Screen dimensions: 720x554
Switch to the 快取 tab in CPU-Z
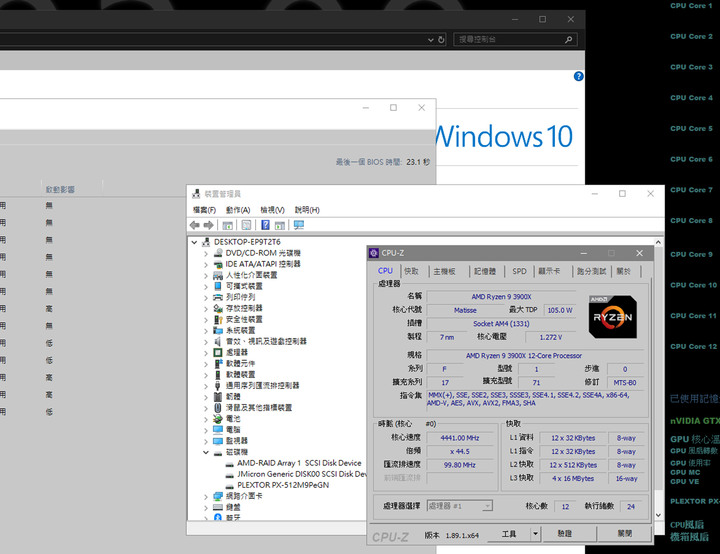pos(411,271)
